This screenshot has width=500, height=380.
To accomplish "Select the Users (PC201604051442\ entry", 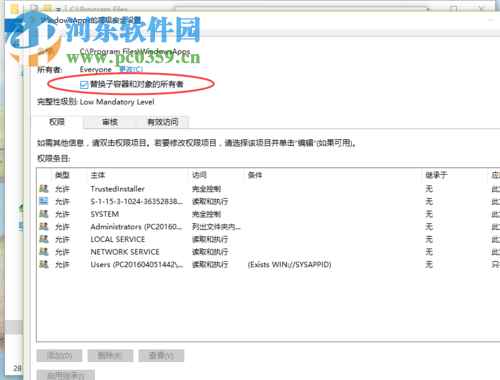I will (268, 265).
